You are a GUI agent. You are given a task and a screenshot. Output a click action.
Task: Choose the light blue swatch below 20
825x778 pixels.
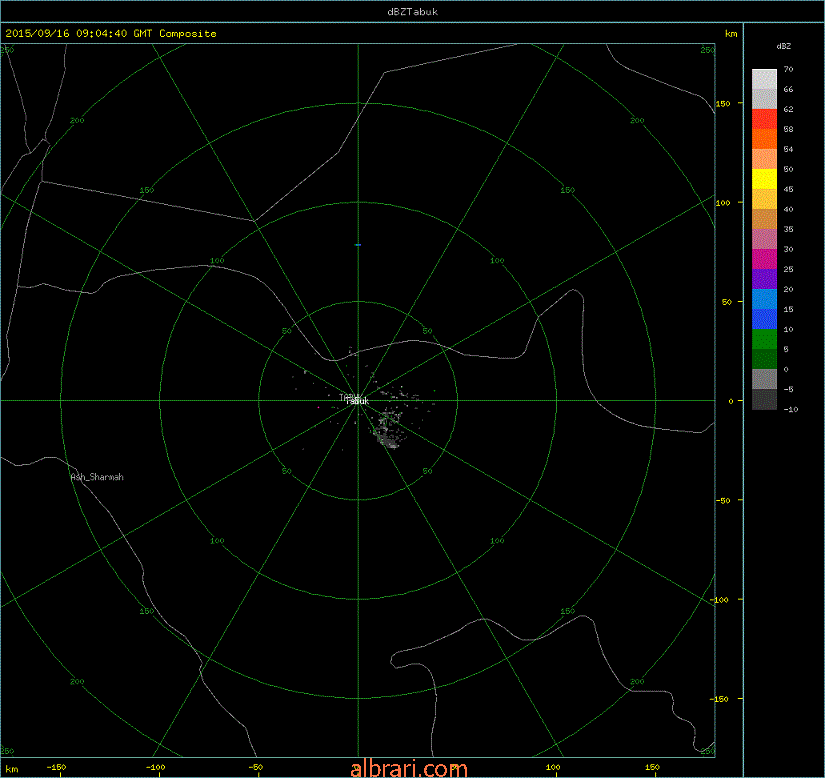click(764, 299)
